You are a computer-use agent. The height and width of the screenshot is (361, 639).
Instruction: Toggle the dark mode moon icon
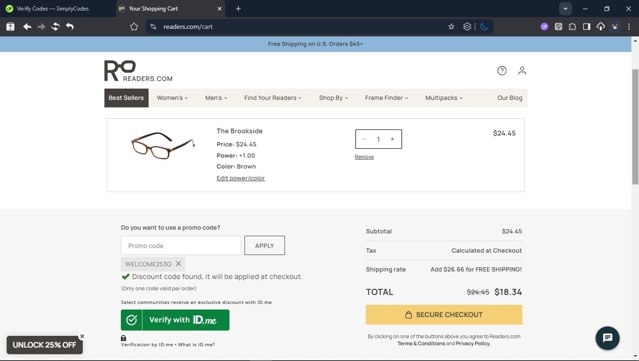point(484,26)
